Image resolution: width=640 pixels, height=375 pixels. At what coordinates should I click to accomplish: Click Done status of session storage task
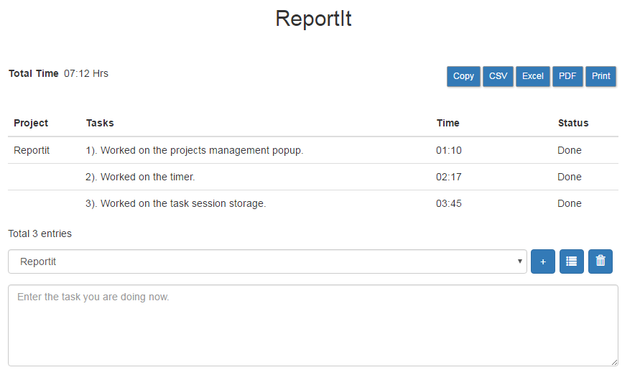coord(569,203)
